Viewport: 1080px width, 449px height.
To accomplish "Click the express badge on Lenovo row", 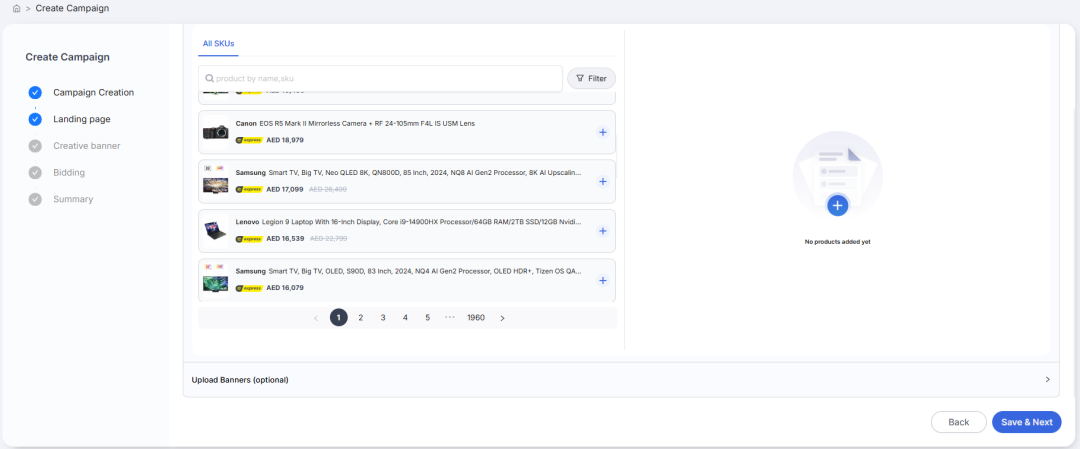I will 249,239.
